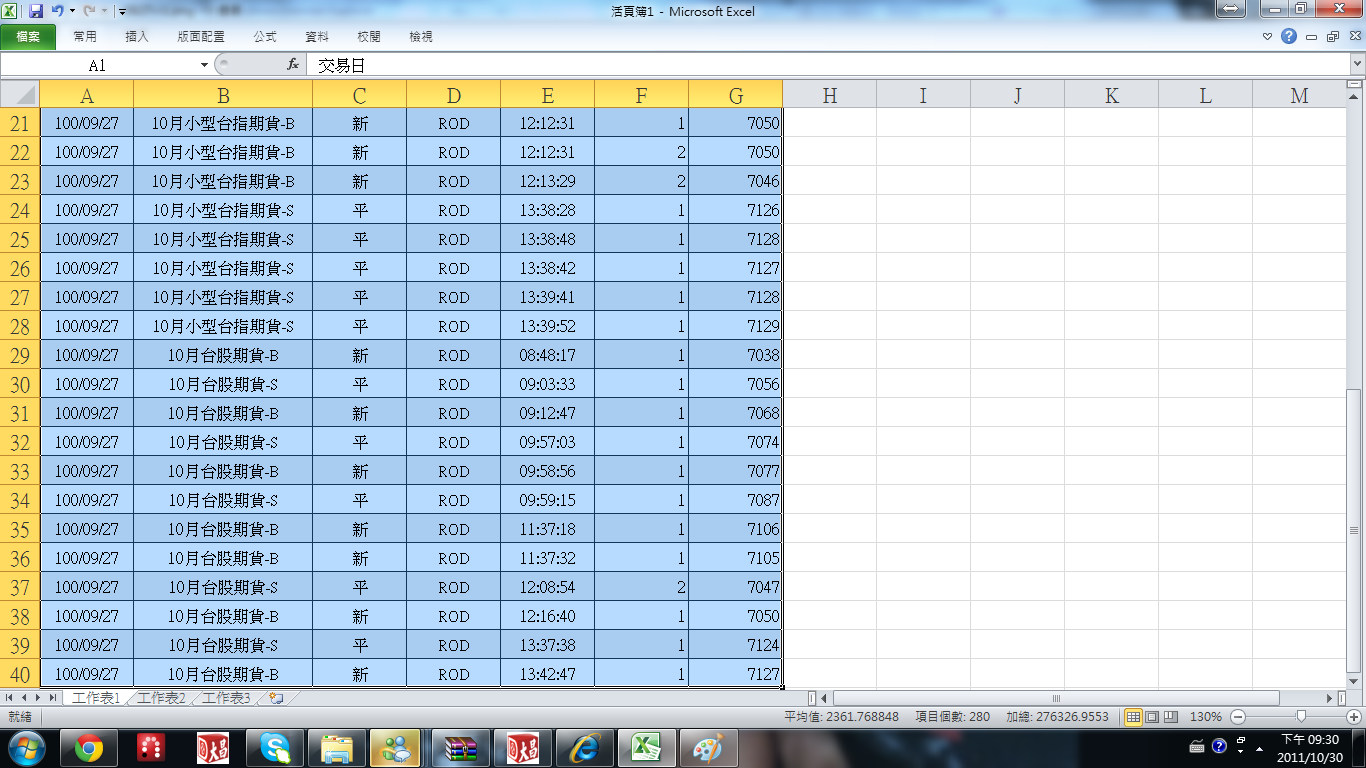This screenshot has width=1366, height=768.
Task: Click zoom in plus button
Action: (1354, 717)
